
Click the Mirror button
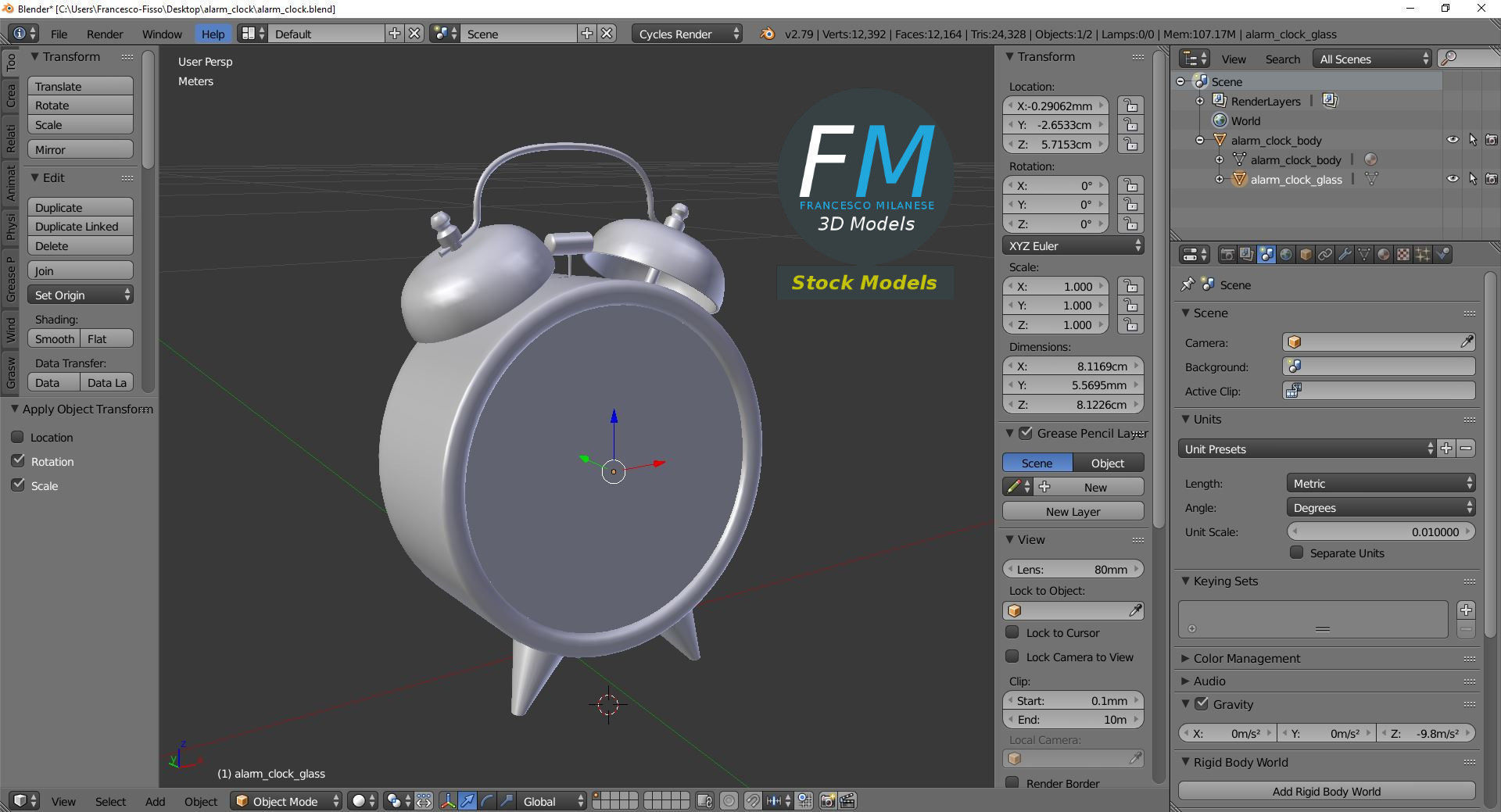pos(81,149)
